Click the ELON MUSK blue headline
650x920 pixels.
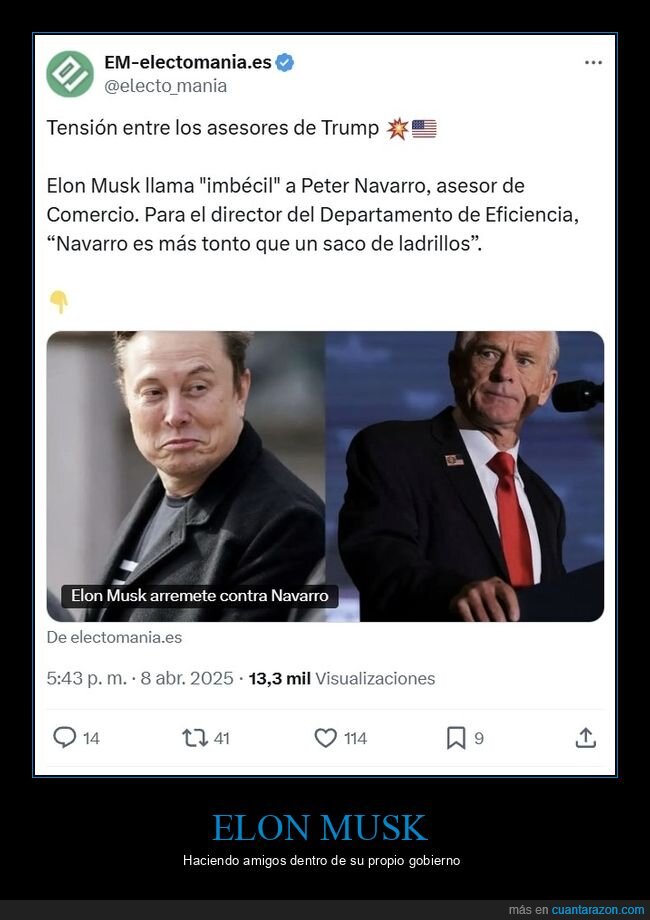pos(319,828)
